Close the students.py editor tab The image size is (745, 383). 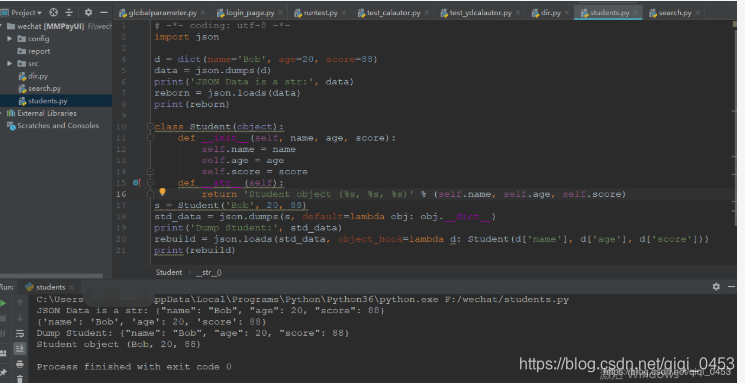pos(635,13)
